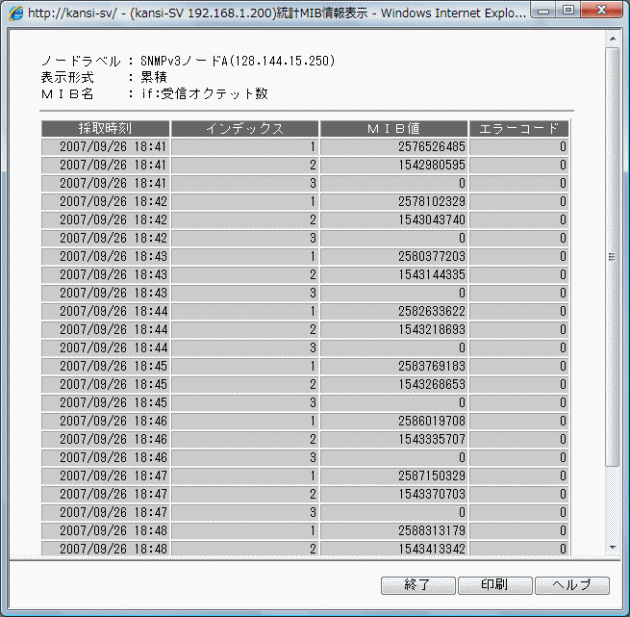
Task: Click the scrollbar up arrow
Action: tap(613, 39)
